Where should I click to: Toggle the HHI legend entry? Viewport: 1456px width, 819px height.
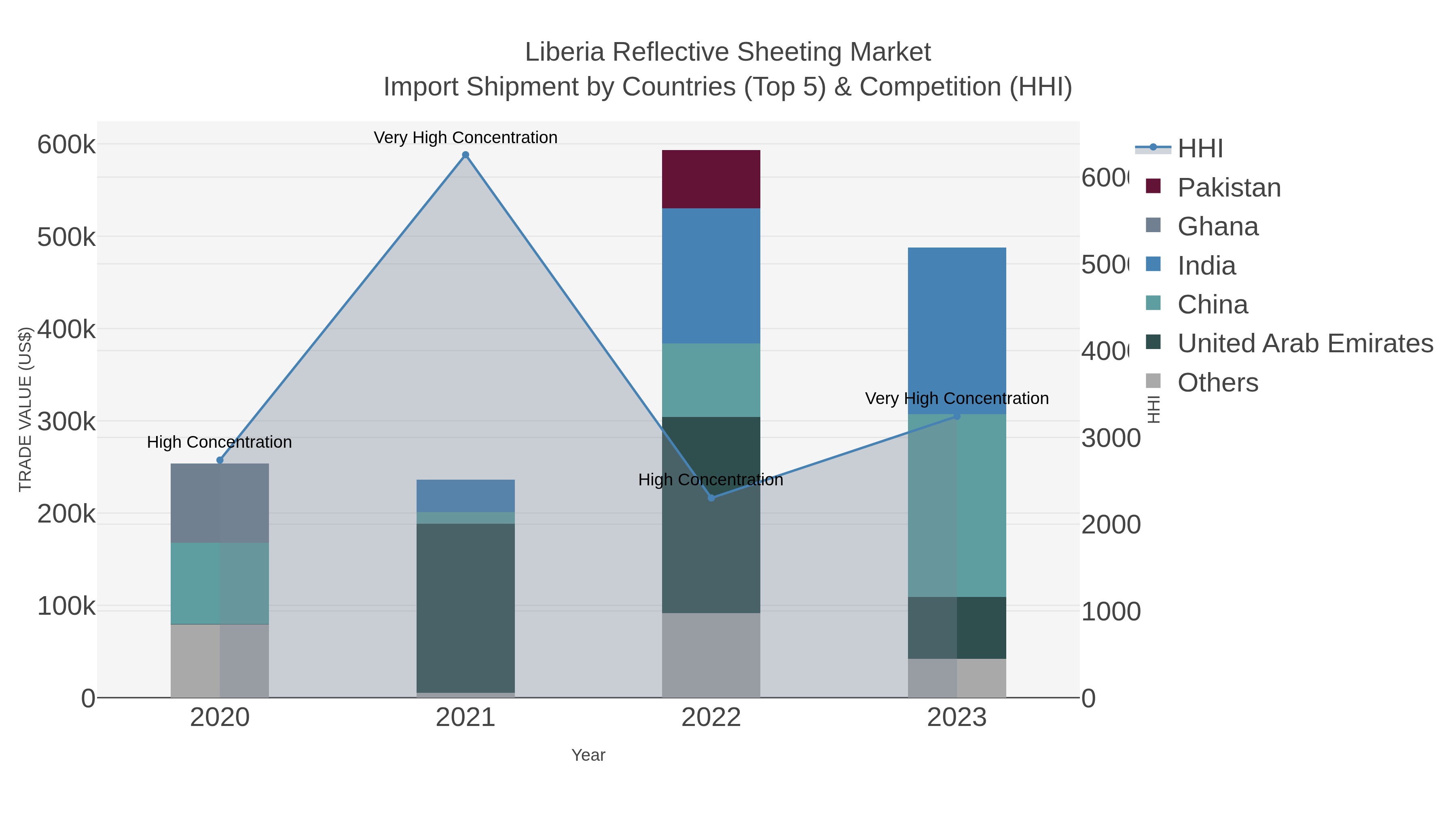pos(1179,148)
